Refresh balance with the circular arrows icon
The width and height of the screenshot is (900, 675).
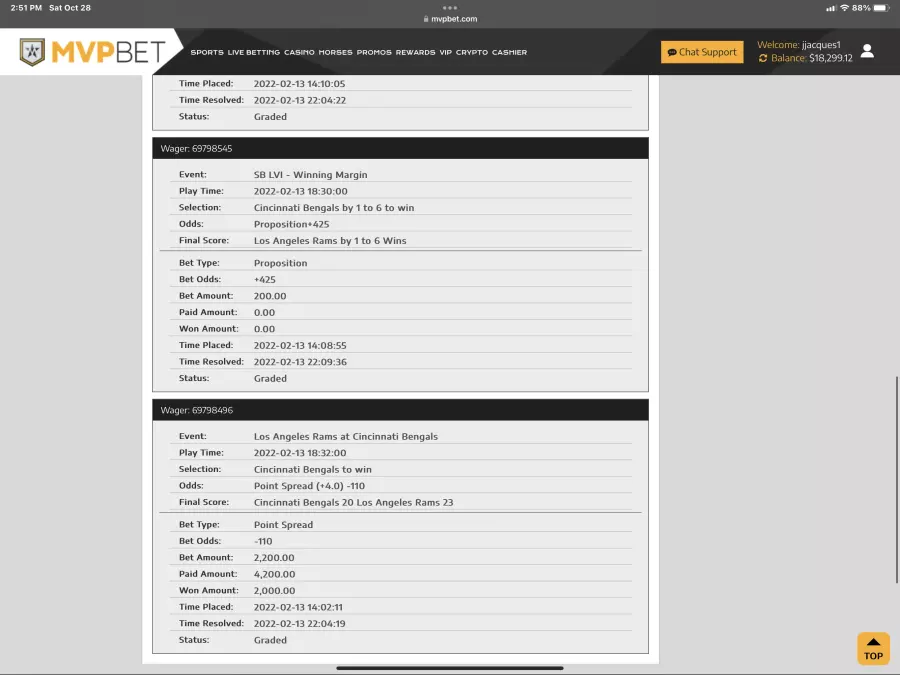pos(763,58)
